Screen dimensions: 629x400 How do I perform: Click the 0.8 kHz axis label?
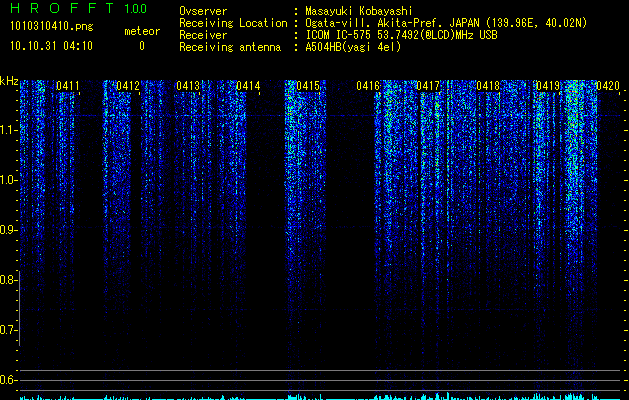coord(7,280)
